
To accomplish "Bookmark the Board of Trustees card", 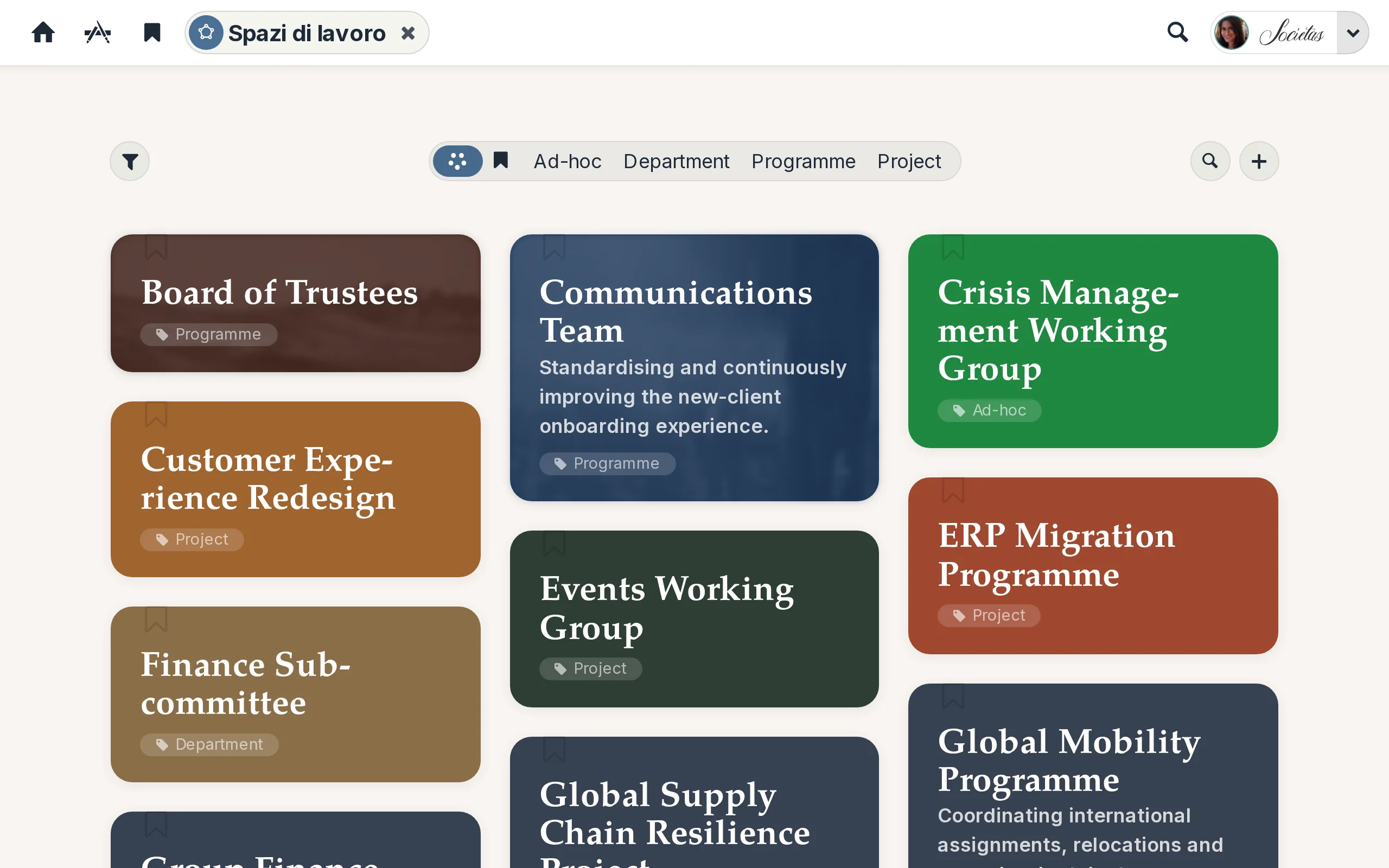I will tap(156, 247).
